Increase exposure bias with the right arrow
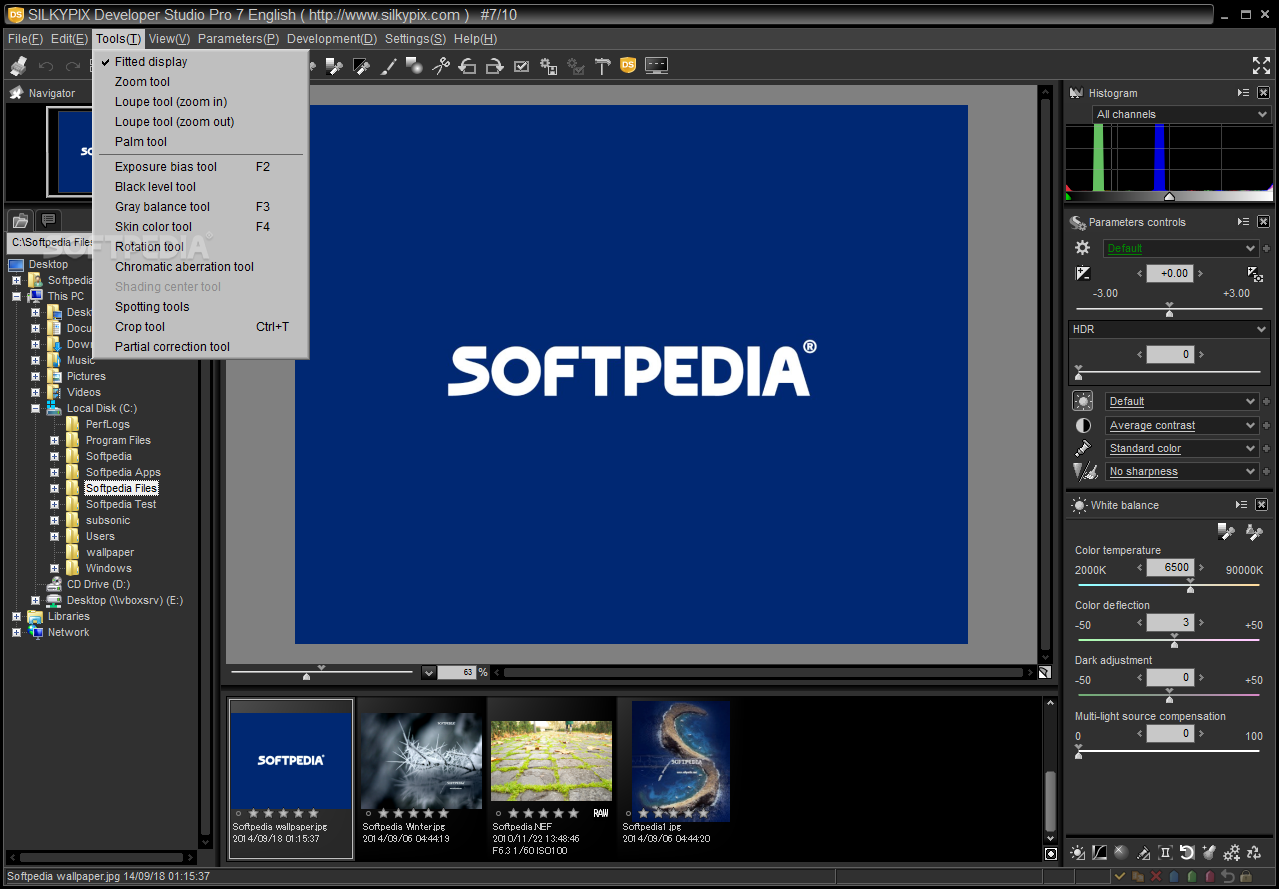Screen dimensions: 1279x889 coord(1200,273)
